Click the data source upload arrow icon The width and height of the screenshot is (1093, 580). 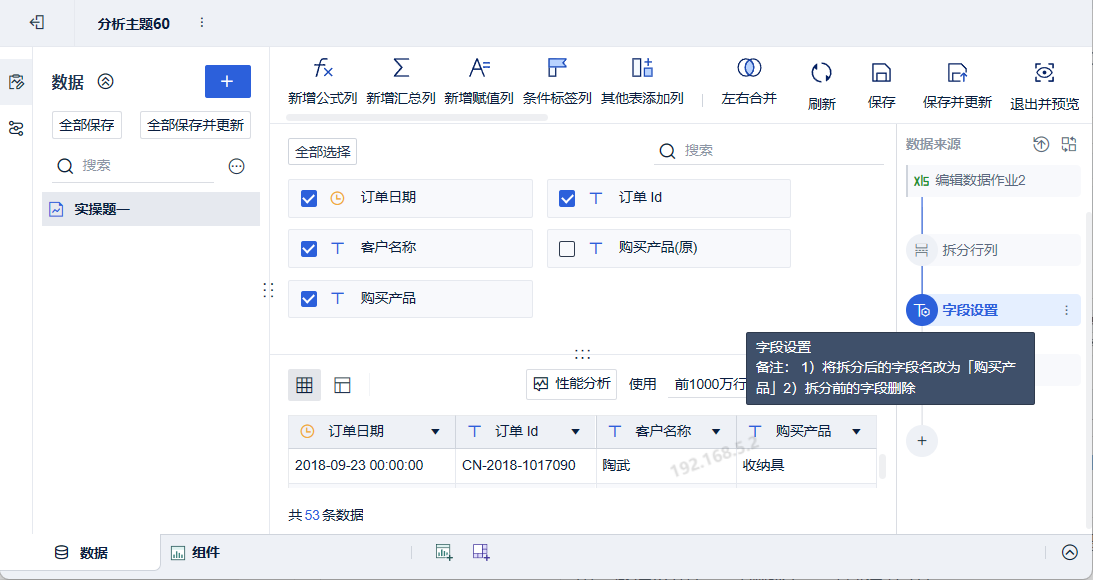1041,144
